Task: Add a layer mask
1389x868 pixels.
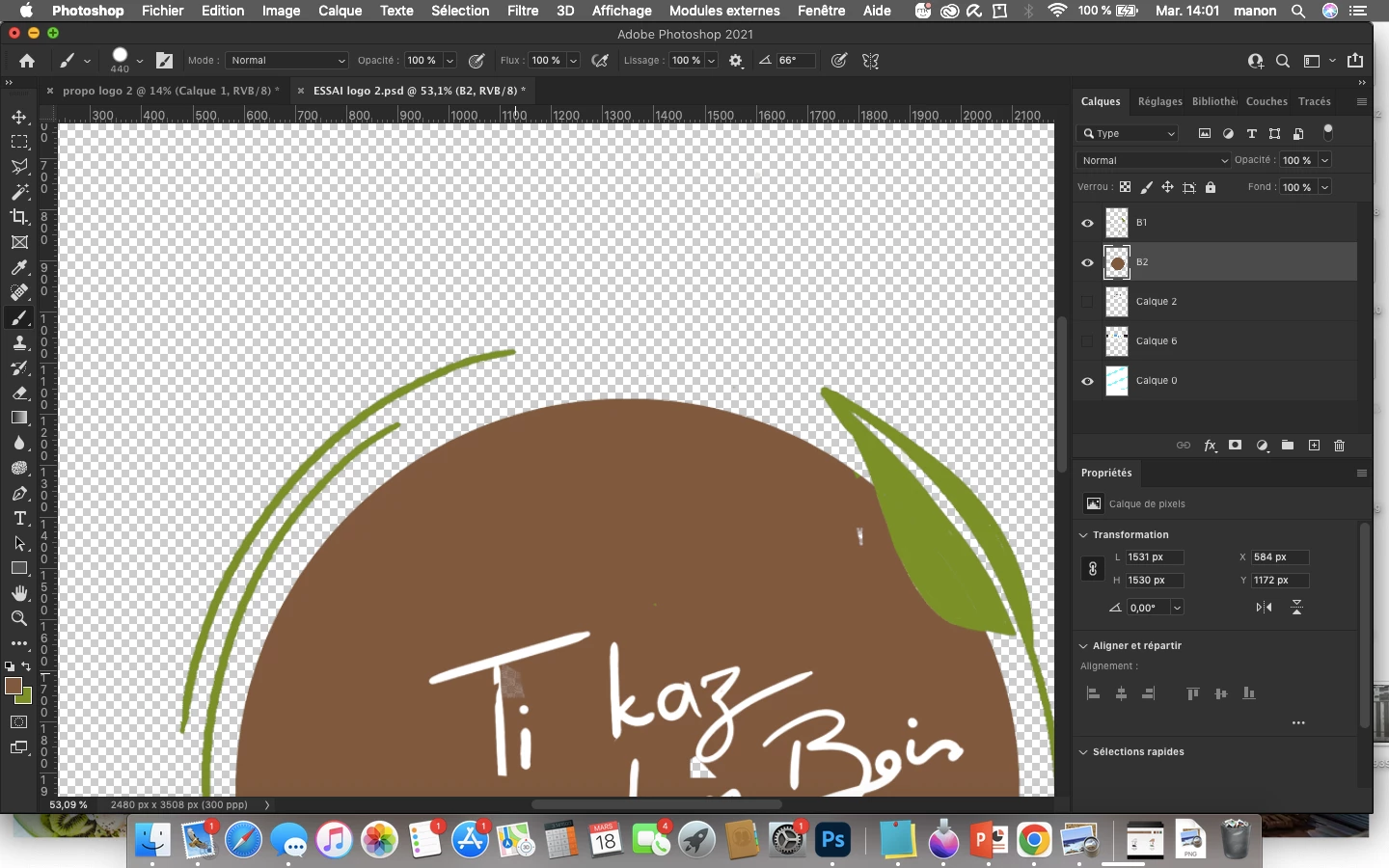Action: pos(1236,446)
